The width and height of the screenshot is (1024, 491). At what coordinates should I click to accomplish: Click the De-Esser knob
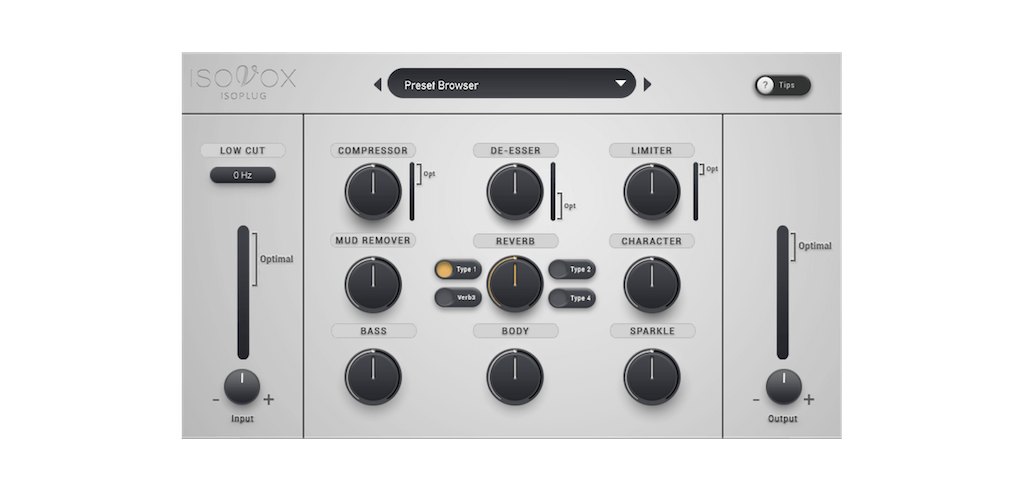(515, 192)
